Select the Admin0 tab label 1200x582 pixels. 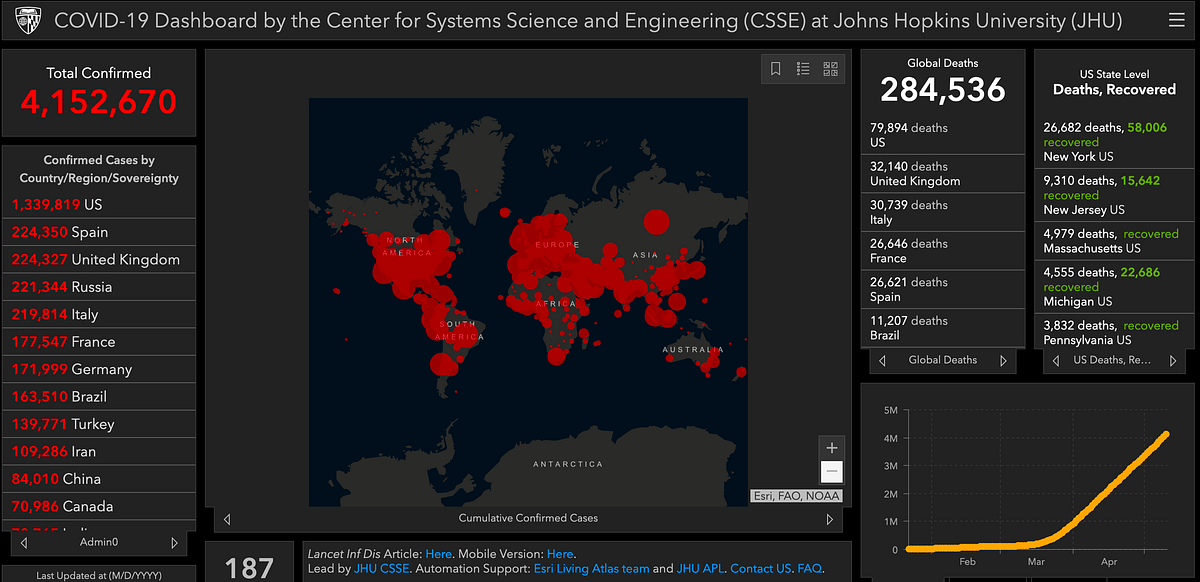coord(99,543)
